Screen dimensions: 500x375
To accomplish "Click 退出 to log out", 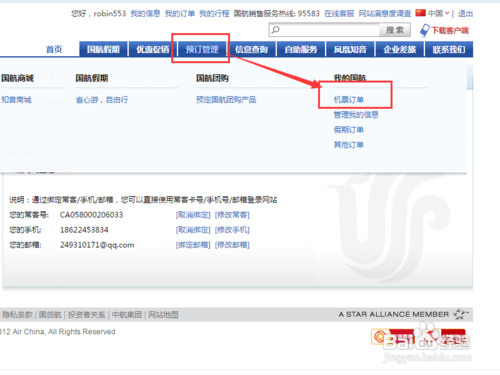I will point(465,13).
